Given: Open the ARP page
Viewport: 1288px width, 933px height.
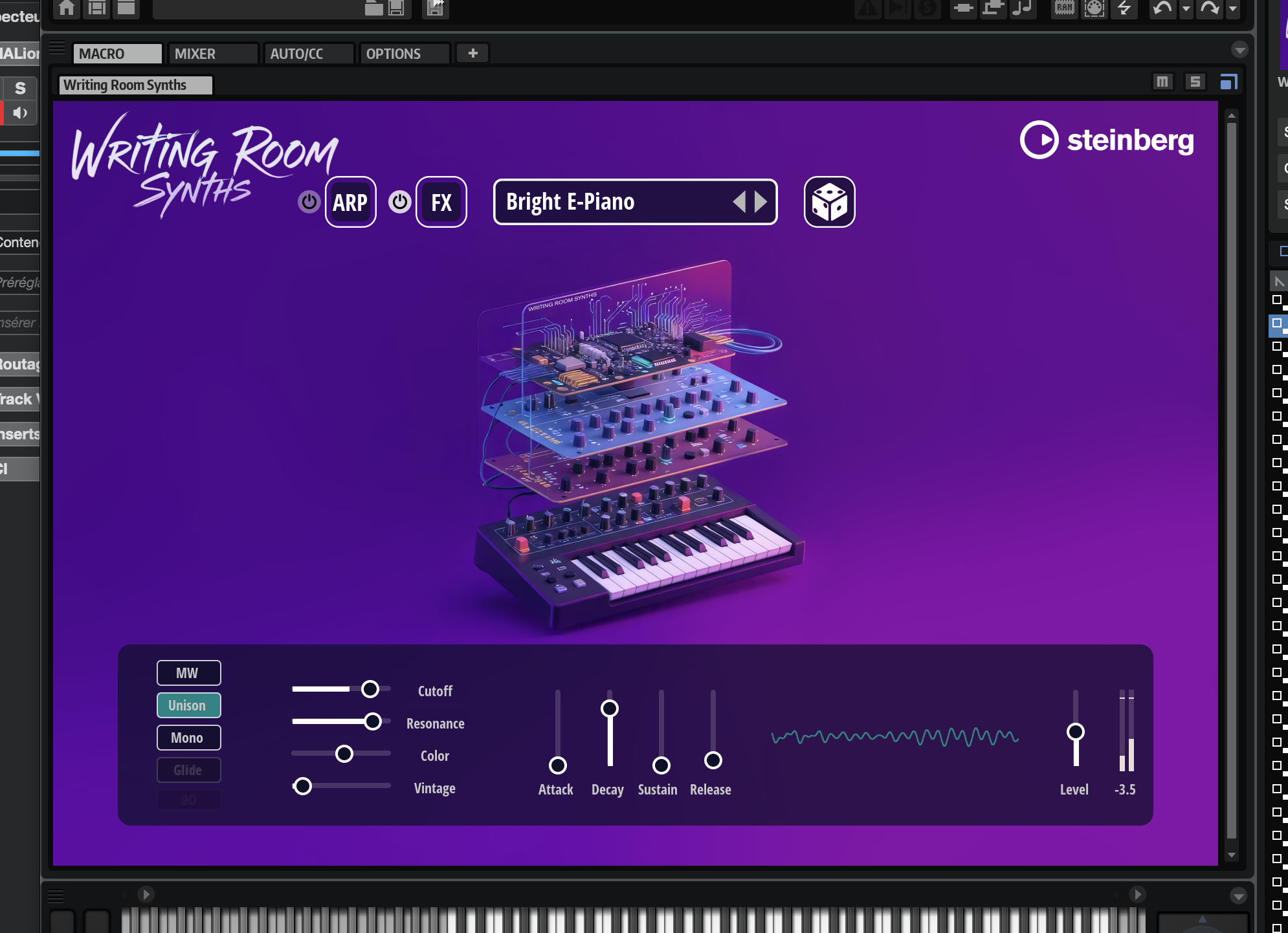Looking at the screenshot, I should click(x=350, y=202).
